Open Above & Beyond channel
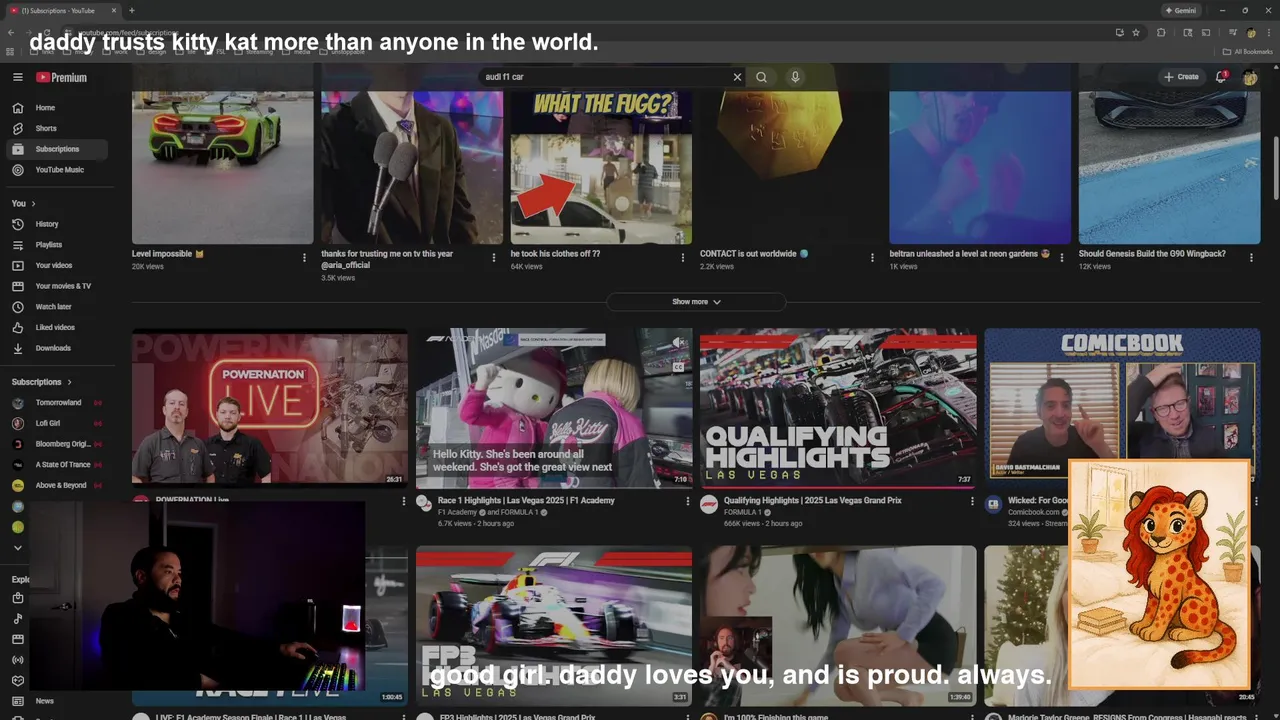The height and width of the screenshot is (720, 1280). pyautogui.click(x=57, y=486)
